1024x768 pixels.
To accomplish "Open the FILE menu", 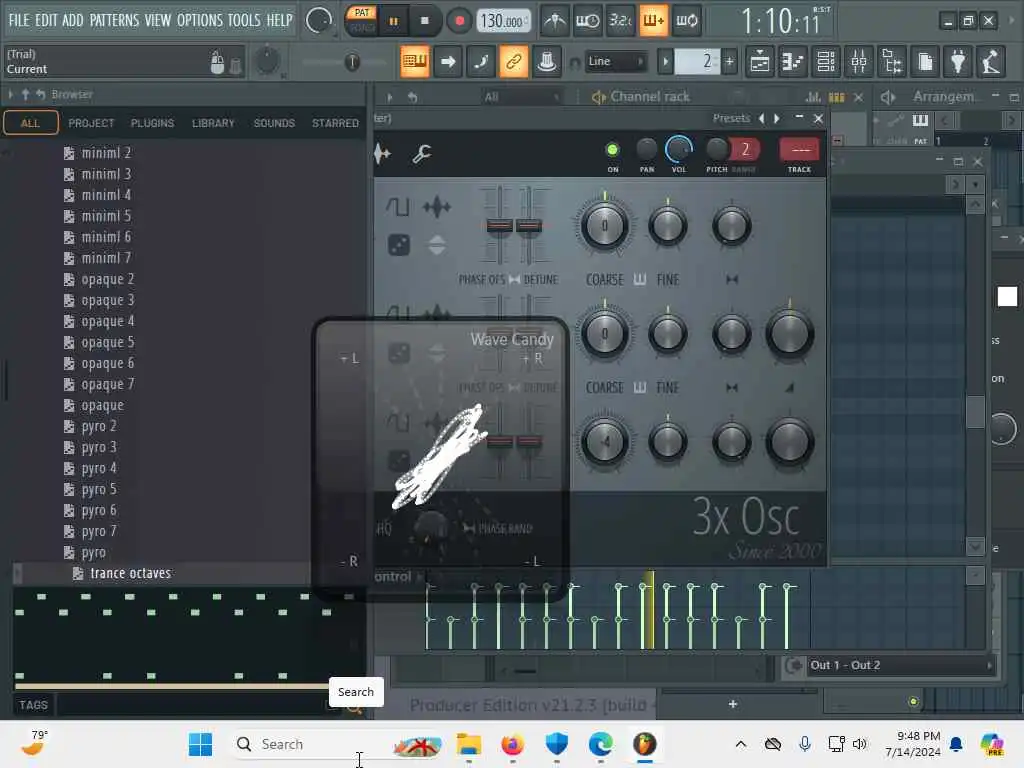I will click(x=19, y=20).
